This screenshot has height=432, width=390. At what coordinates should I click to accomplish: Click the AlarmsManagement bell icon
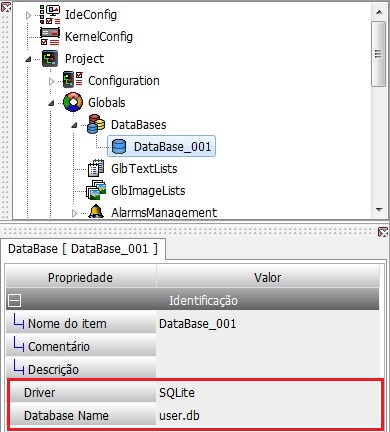[x=96, y=211]
